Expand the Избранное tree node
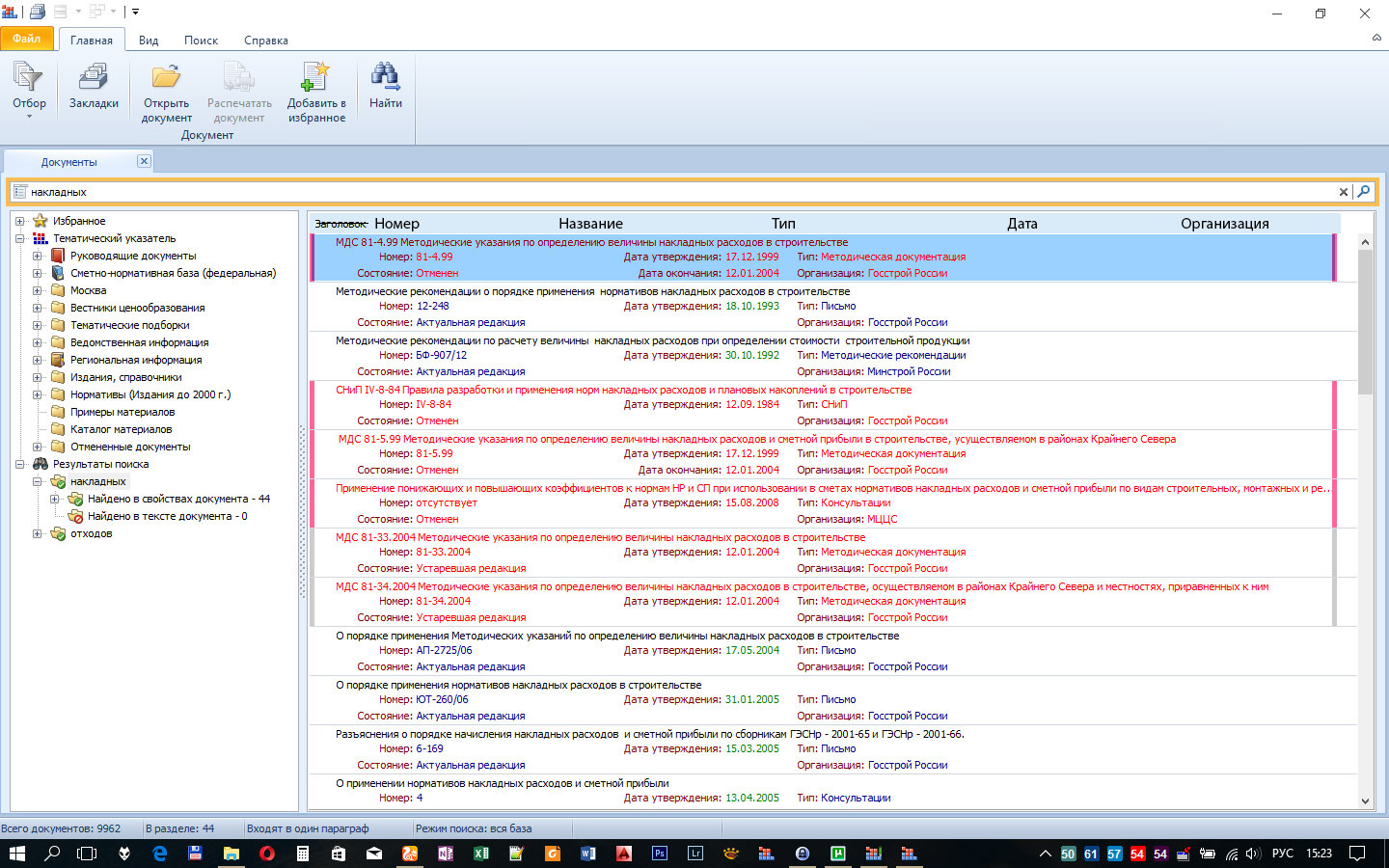 pos(19,221)
